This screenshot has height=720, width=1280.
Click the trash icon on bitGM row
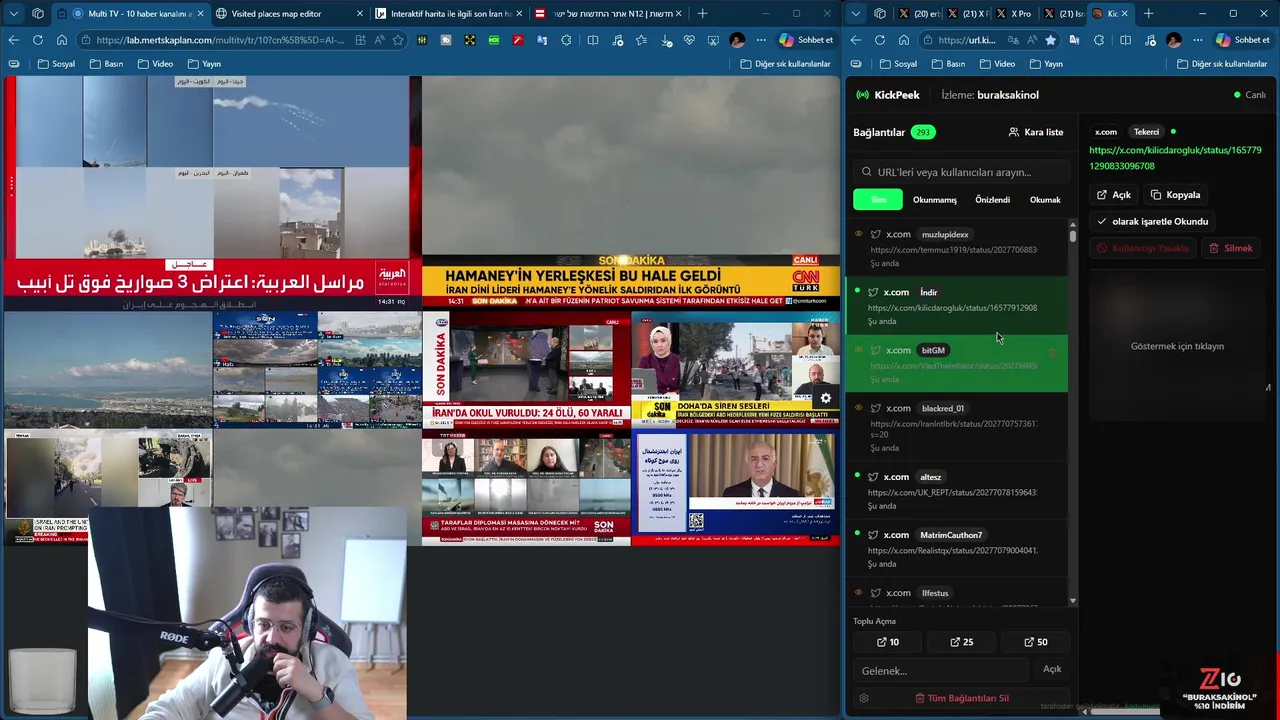[x=1052, y=352]
